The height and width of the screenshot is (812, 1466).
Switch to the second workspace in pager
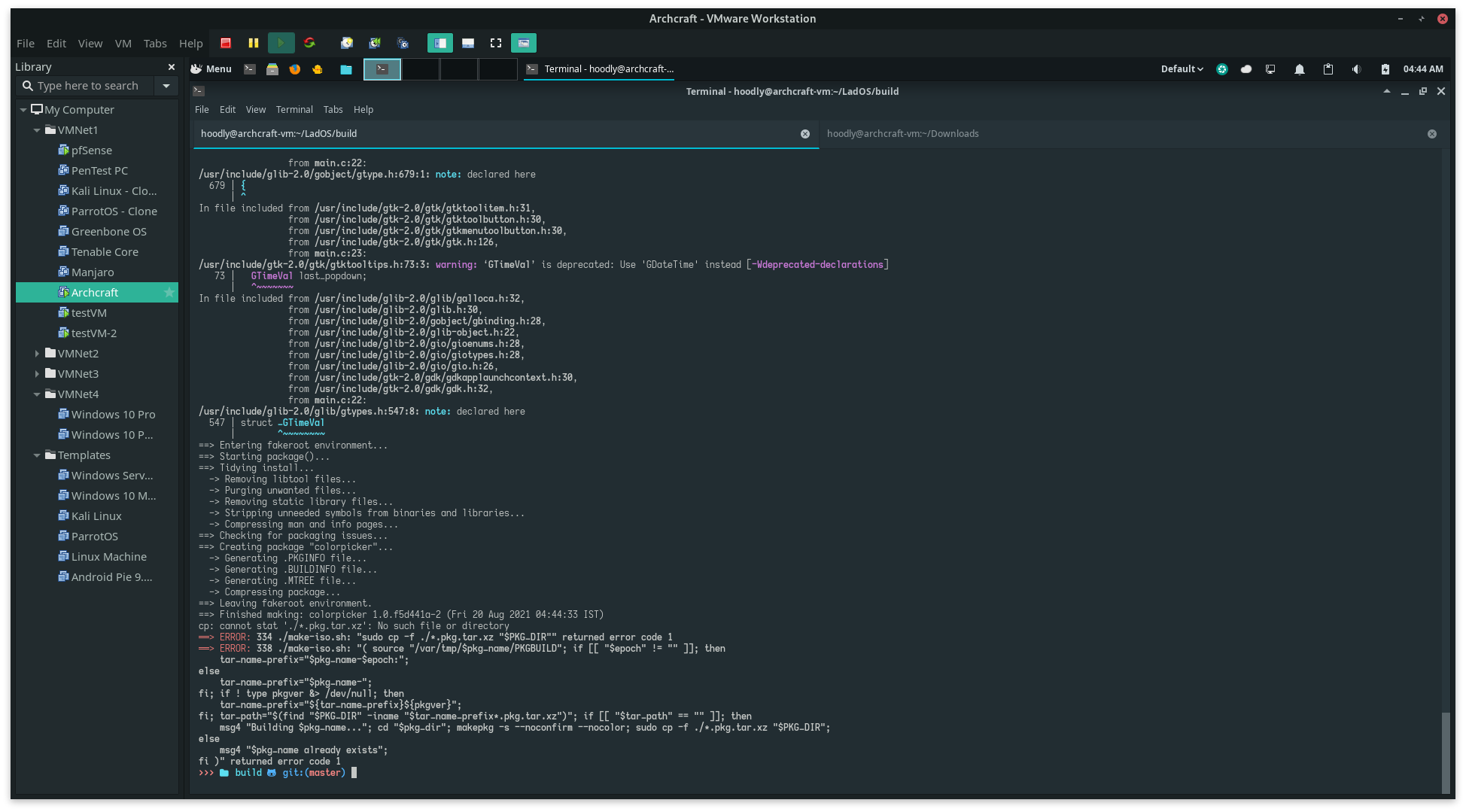421,69
